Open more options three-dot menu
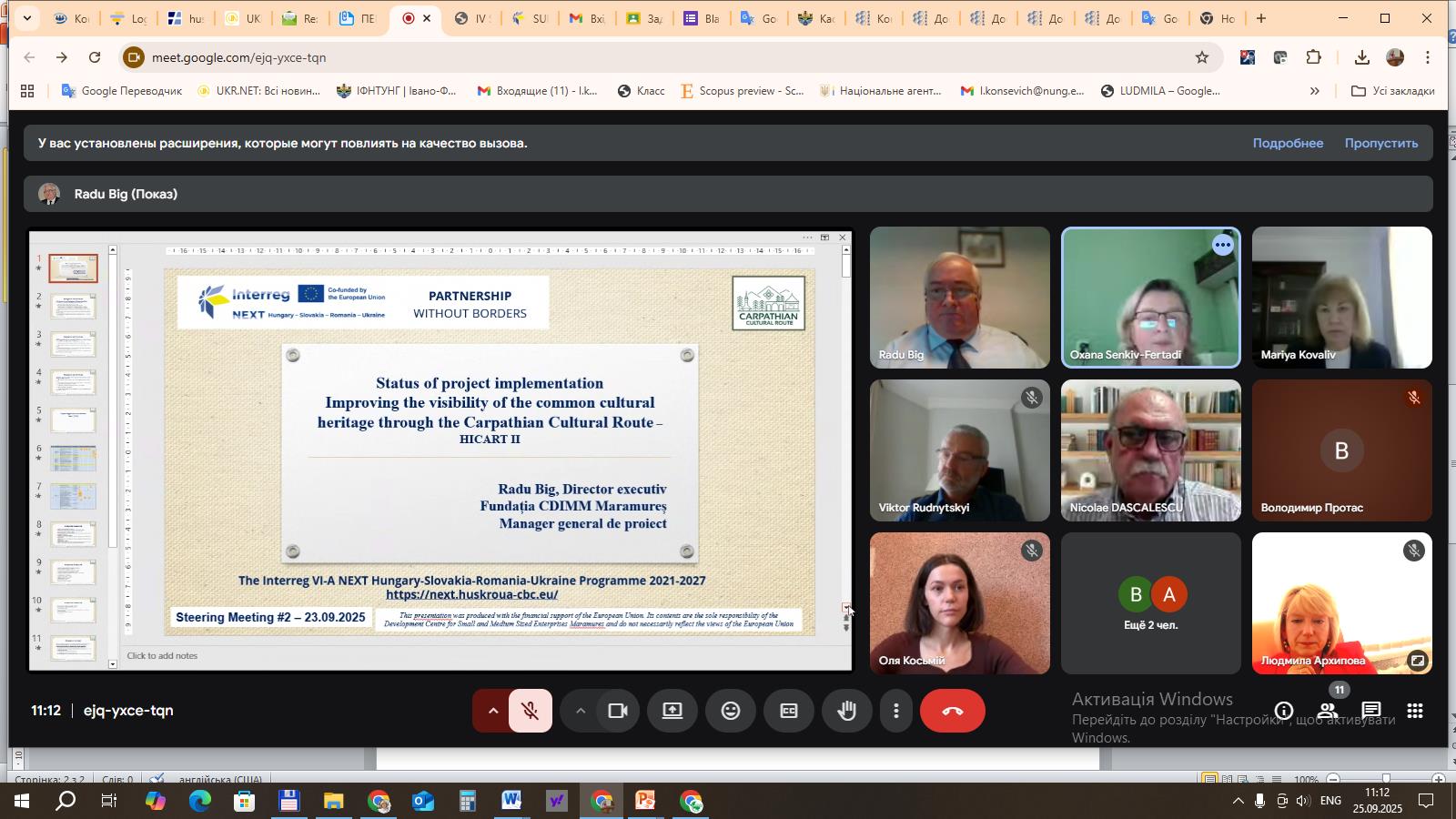Image resolution: width=1456 pixels, height=819 pixels. tap(896, 712)
